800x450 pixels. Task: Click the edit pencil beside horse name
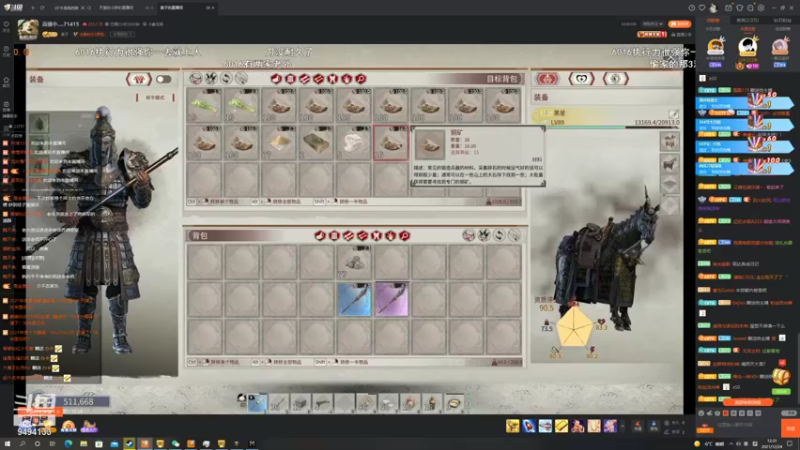point(673,114)
